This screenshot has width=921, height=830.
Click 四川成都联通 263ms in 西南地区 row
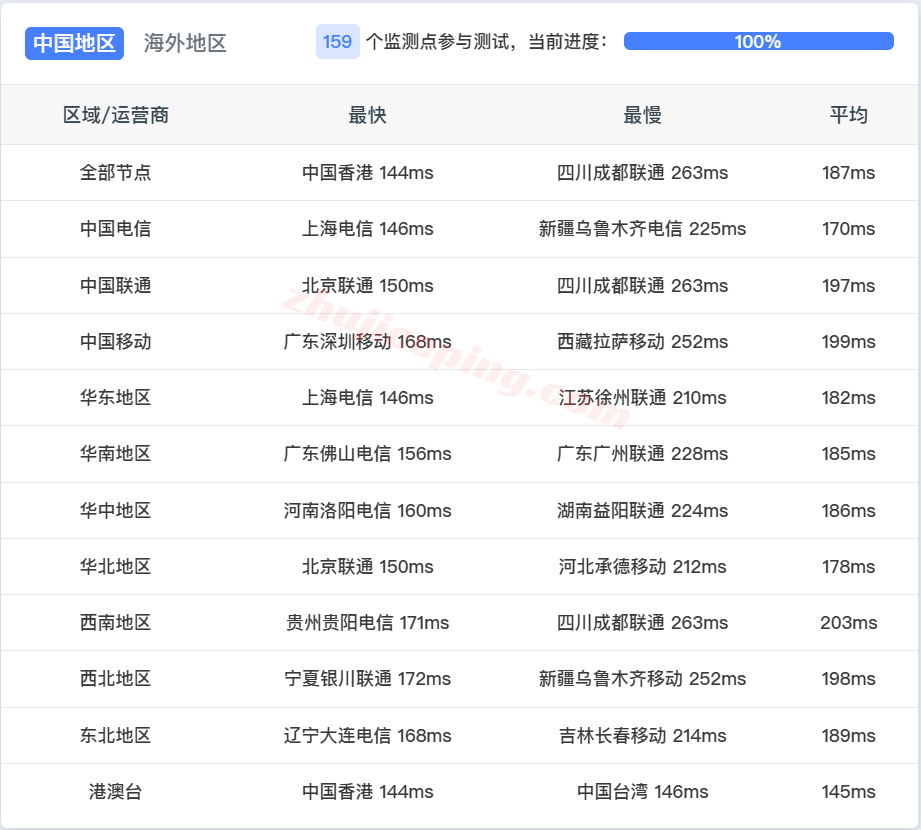(x=643, y=623)
